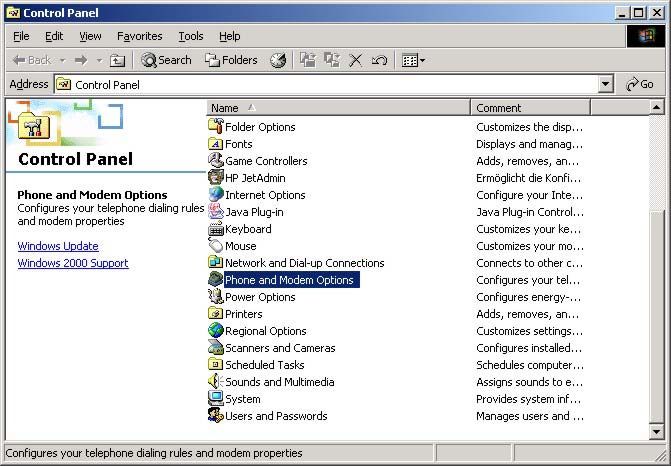Select the Scheduled Tasks icon
The height and width of the screenshot is (466, 671).
pyautogui.click(x=216, y=365)
